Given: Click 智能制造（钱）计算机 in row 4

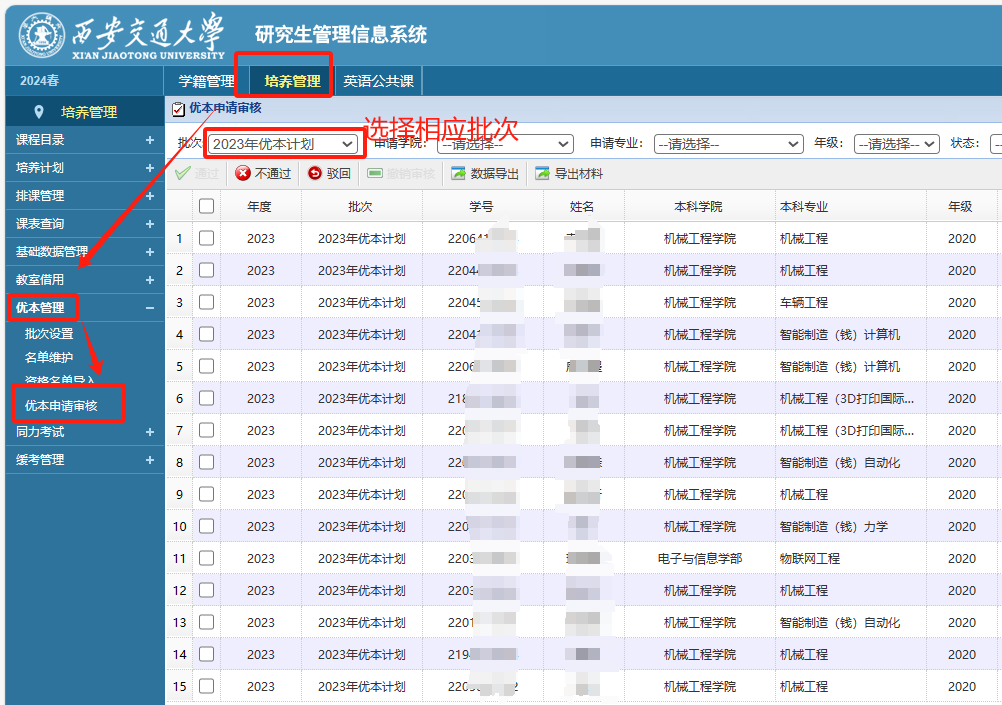Looking at the screenshot, I should click(840, 334).
